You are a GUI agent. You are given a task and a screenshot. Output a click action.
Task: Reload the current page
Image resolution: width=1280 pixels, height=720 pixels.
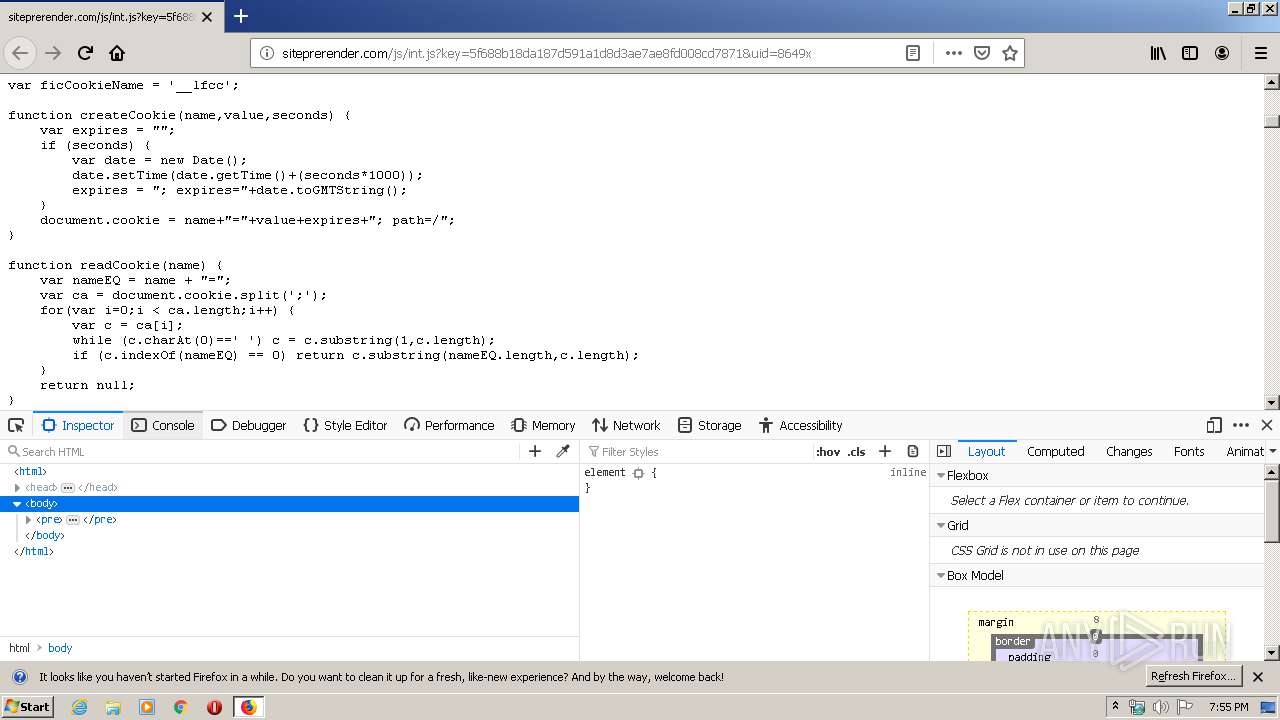pyautogui.click(x=85, y=53)
